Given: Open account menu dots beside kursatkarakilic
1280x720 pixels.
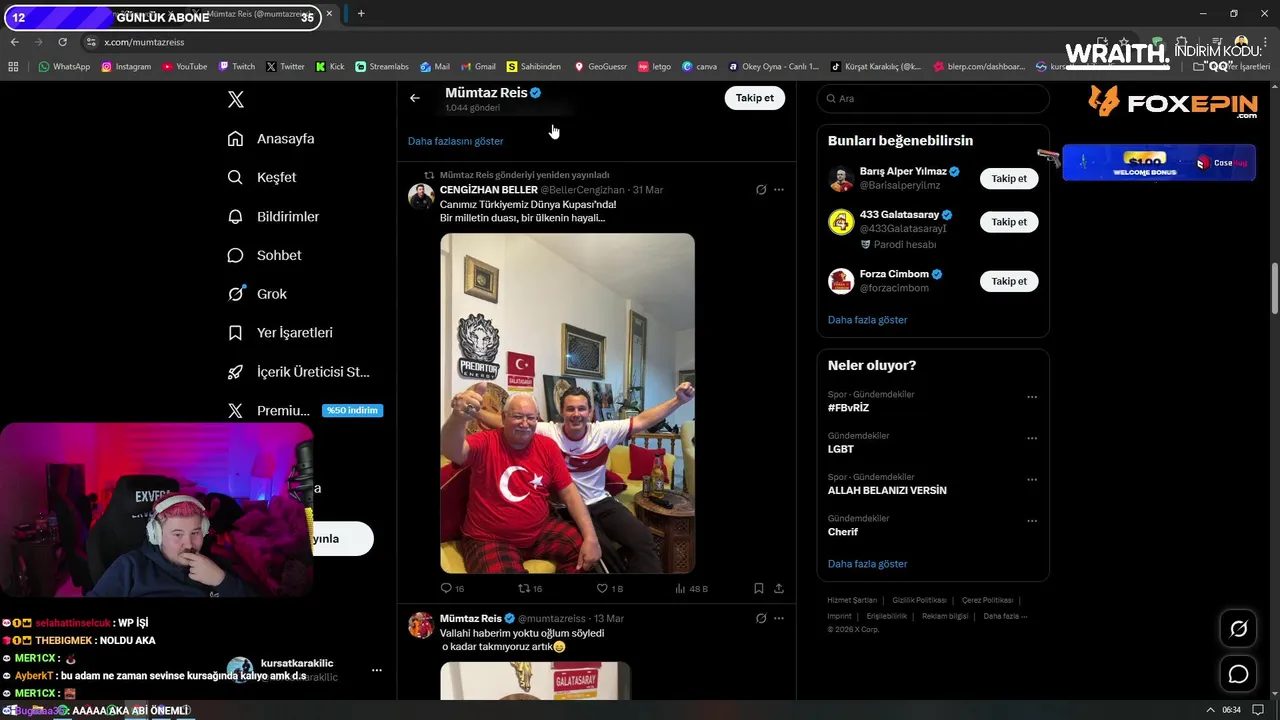Looking at the screenshot, I should (377, 670).
